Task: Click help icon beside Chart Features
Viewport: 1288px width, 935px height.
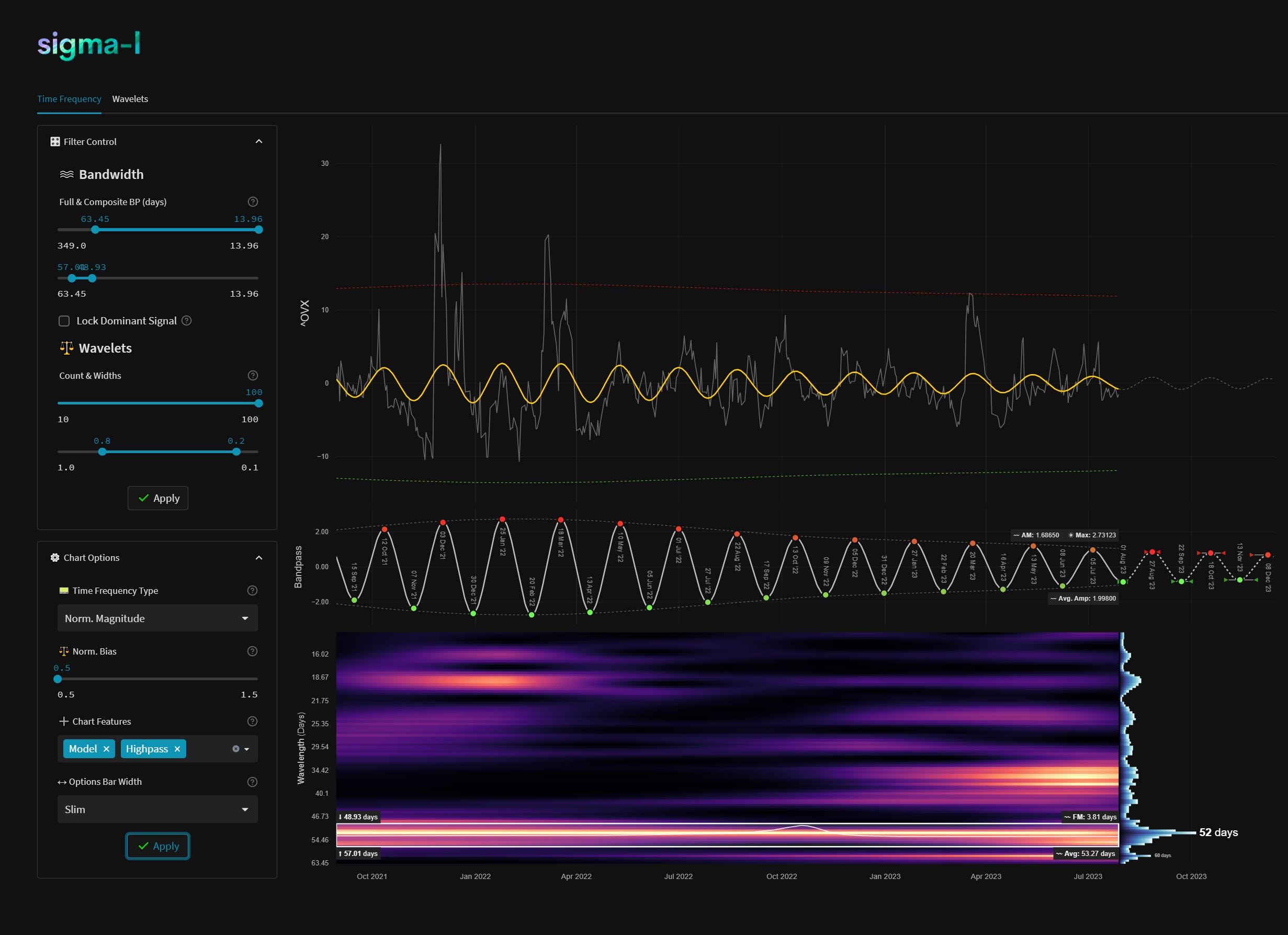Action: click(253, 722)
